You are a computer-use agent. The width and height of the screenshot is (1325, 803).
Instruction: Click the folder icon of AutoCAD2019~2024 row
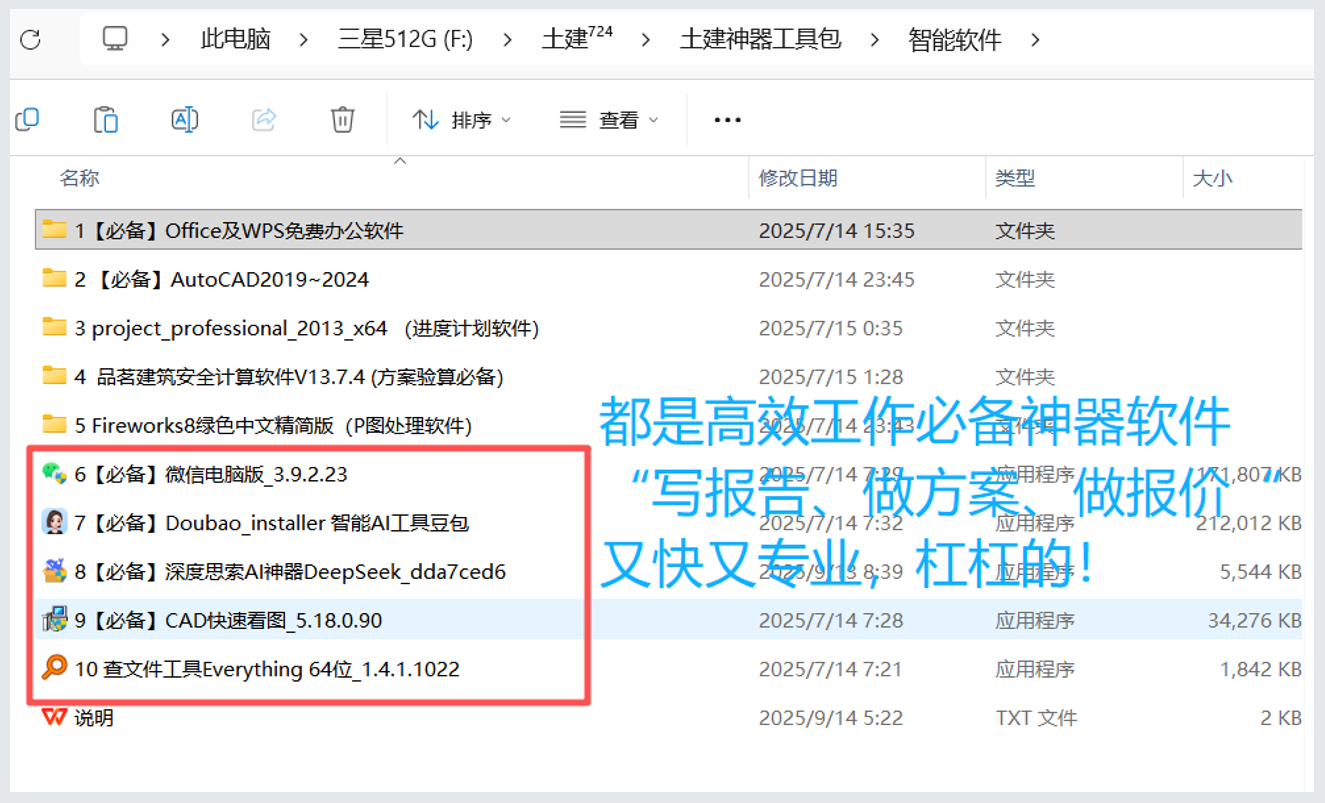click(x=54, y=278)
